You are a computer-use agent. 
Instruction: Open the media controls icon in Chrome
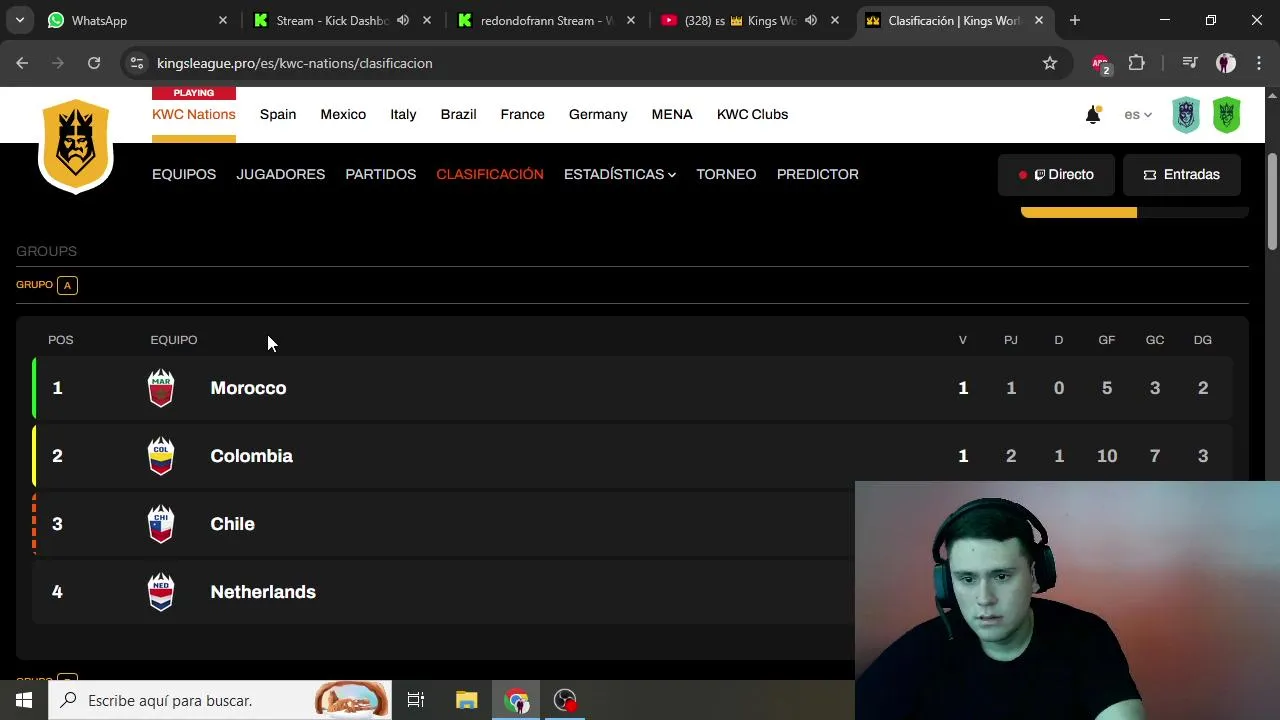coord(1190,63)
